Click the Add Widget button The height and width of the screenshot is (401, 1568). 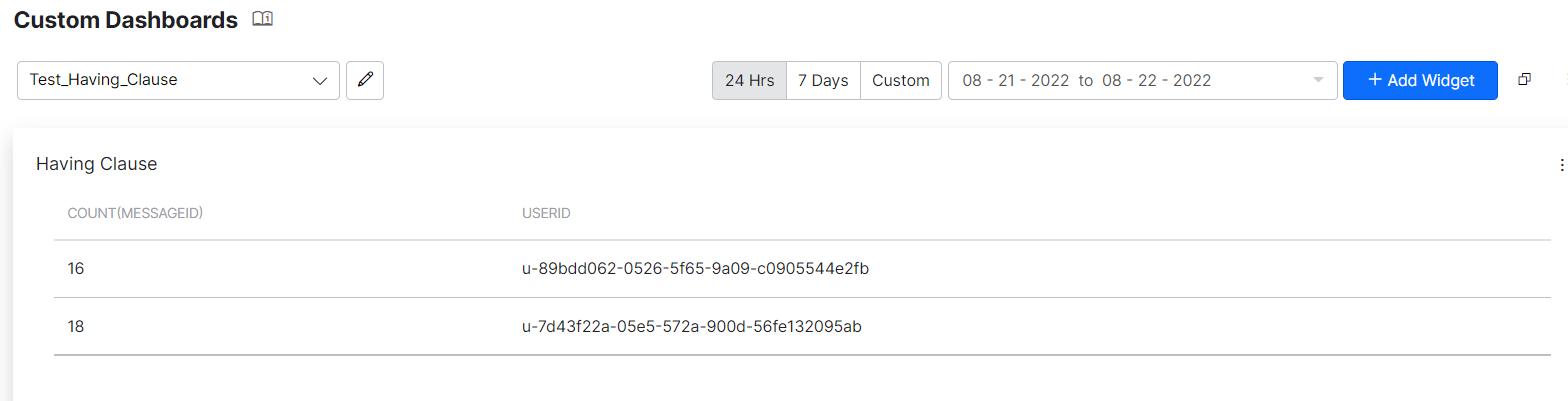pos(1420,80)
